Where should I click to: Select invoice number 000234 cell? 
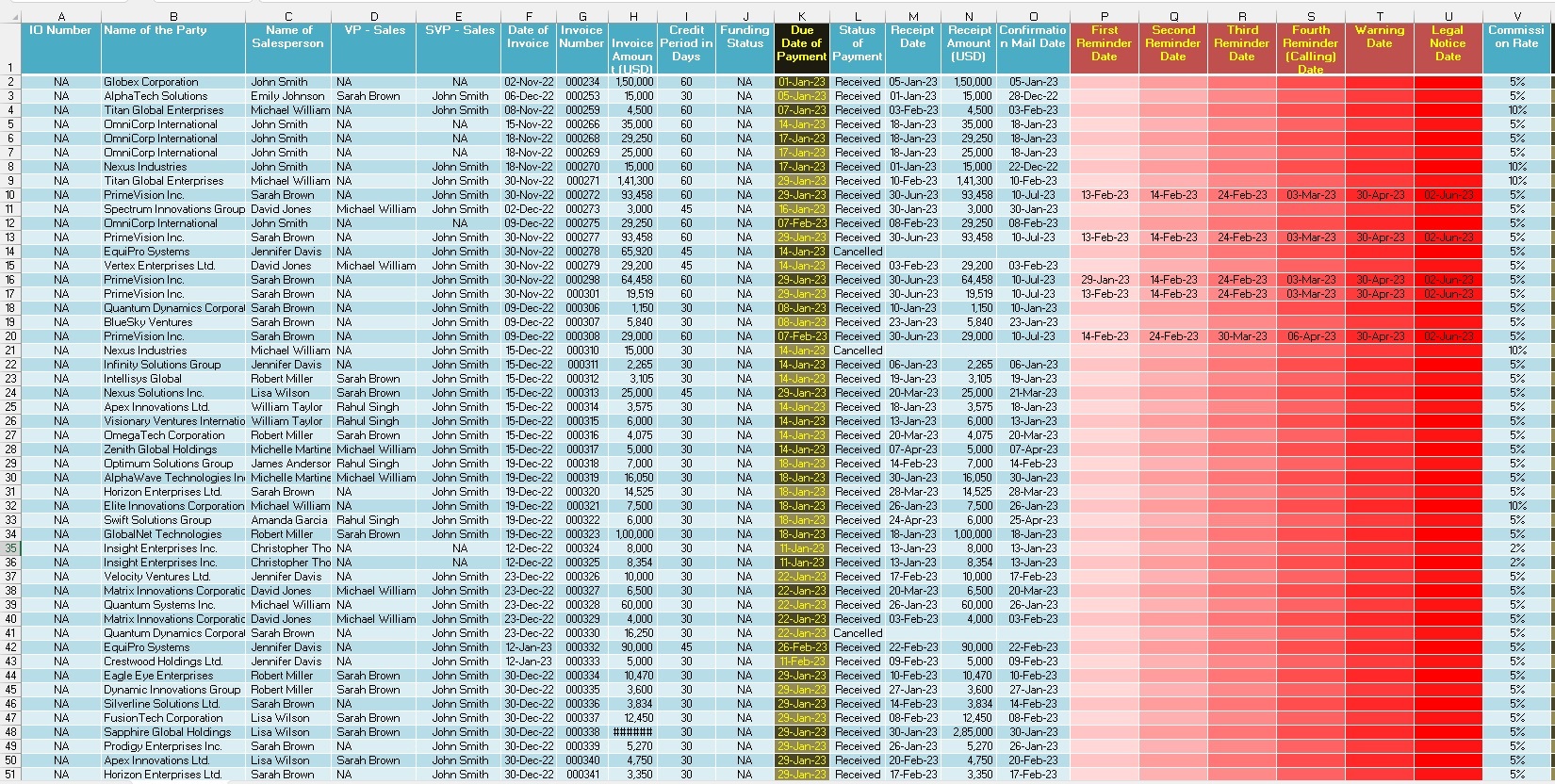[x=582, y=82]
